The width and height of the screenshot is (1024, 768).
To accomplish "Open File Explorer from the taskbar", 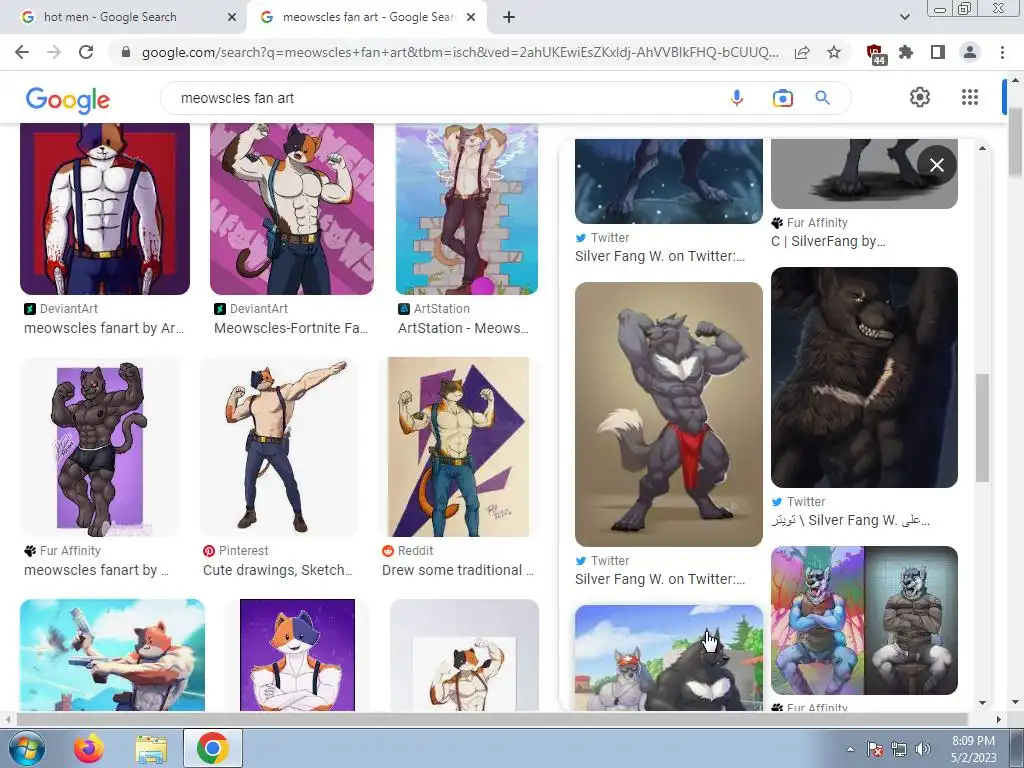I will [x=151, y=748].
